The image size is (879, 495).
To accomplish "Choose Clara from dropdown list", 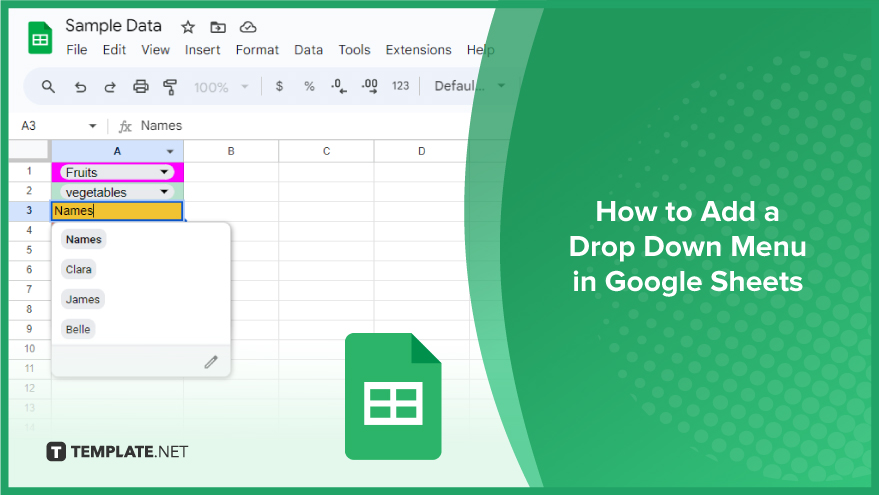I will (78, 270).
